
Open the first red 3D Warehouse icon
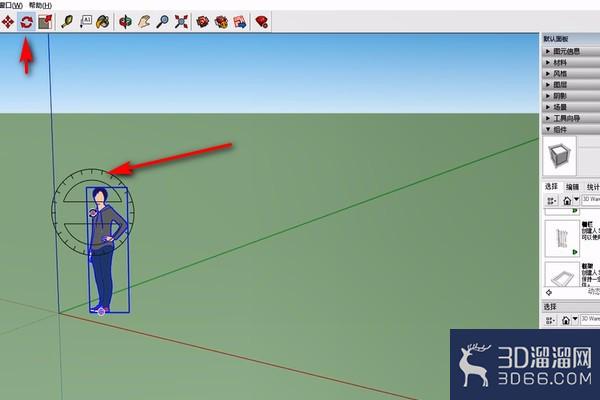[202, 22]
